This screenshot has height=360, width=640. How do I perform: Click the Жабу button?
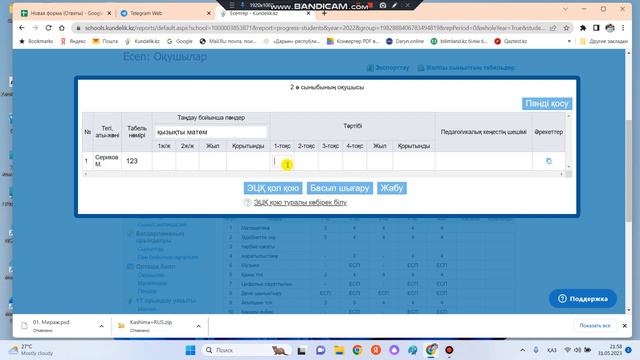(391, 188)
